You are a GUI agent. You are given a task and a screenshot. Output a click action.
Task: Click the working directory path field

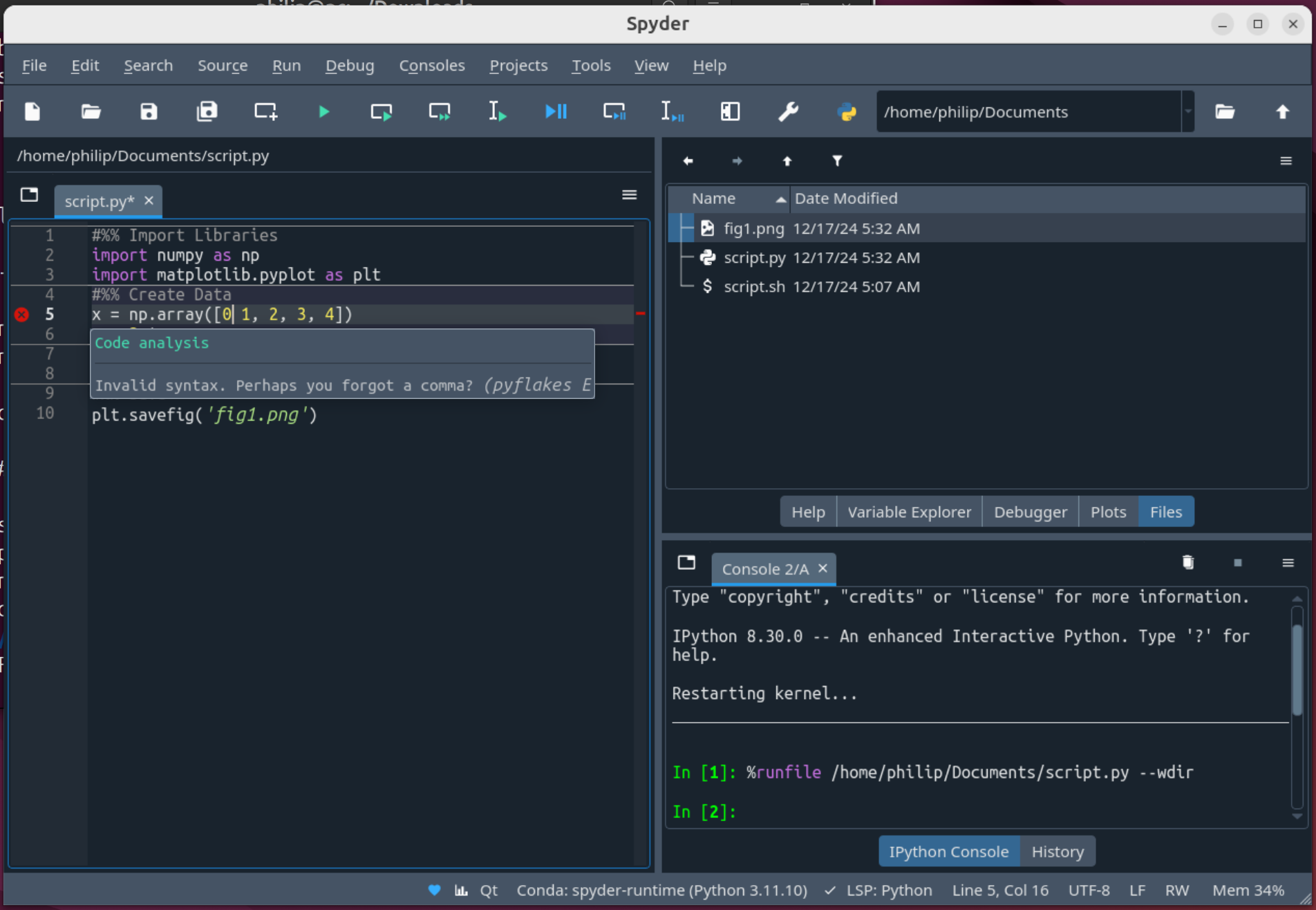click(x=1028, y=111)
